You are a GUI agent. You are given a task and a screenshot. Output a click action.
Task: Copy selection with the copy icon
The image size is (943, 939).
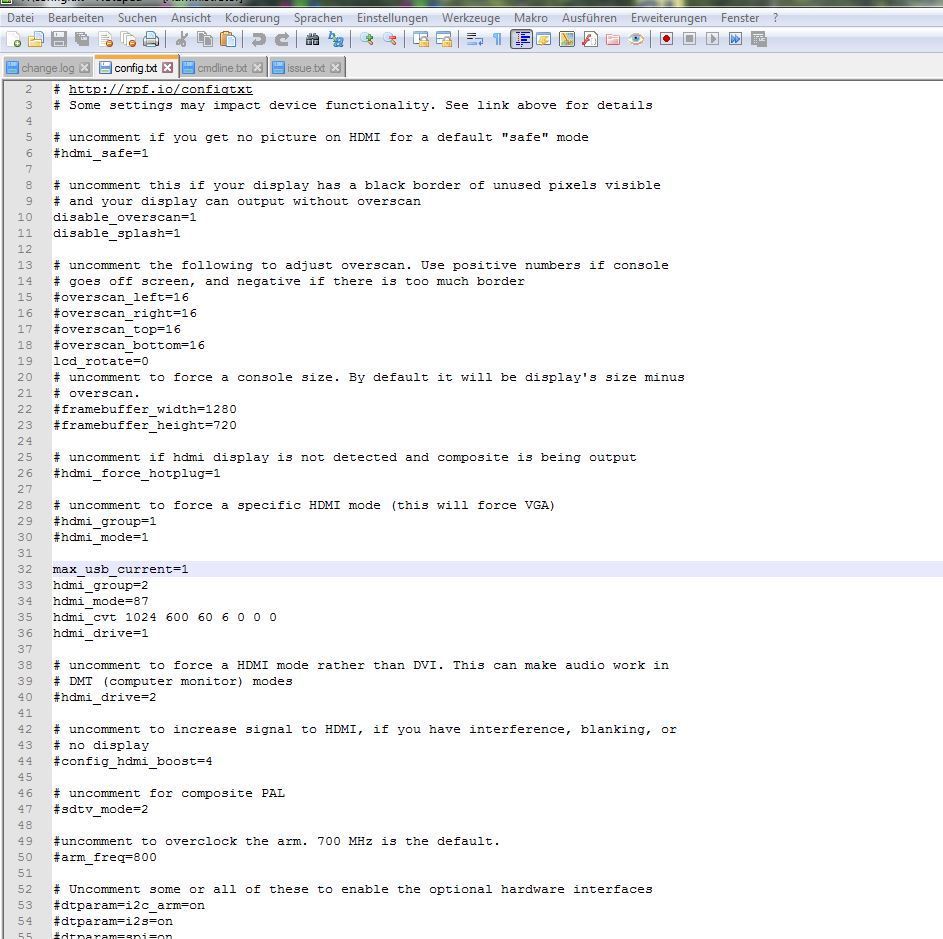[x=205, y=40]
